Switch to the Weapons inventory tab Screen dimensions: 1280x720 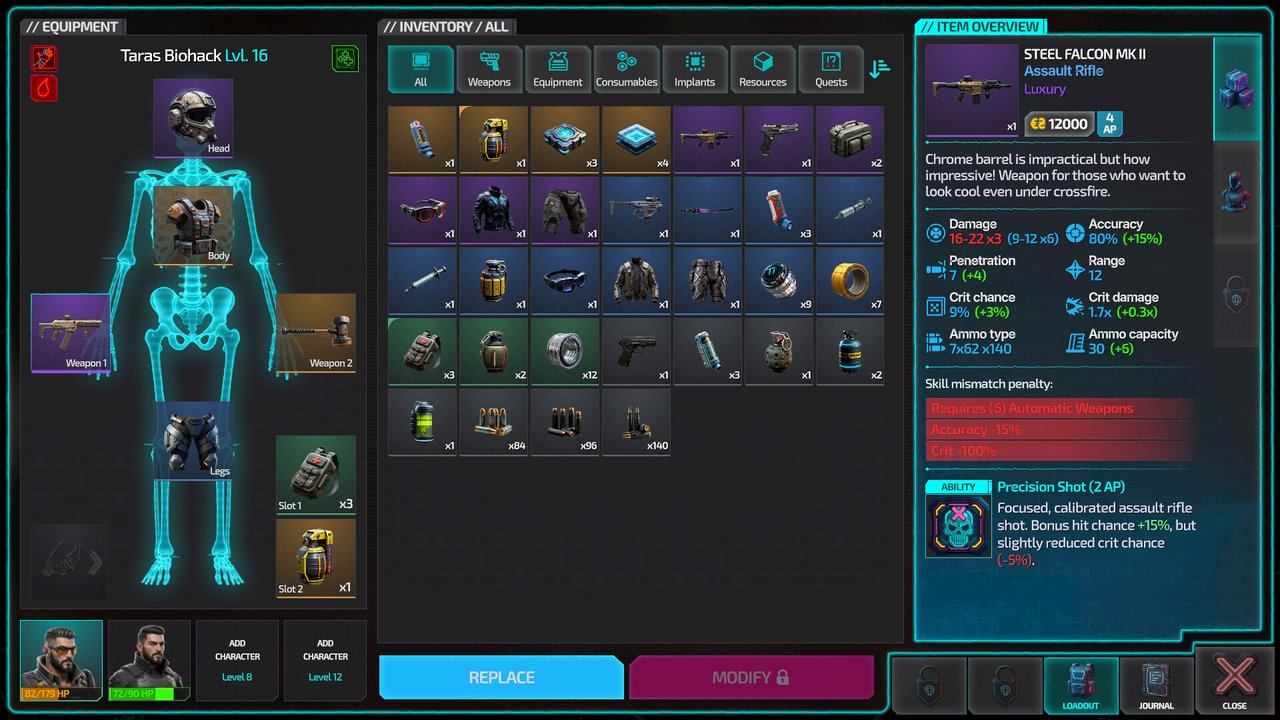(x=489, y=69)
